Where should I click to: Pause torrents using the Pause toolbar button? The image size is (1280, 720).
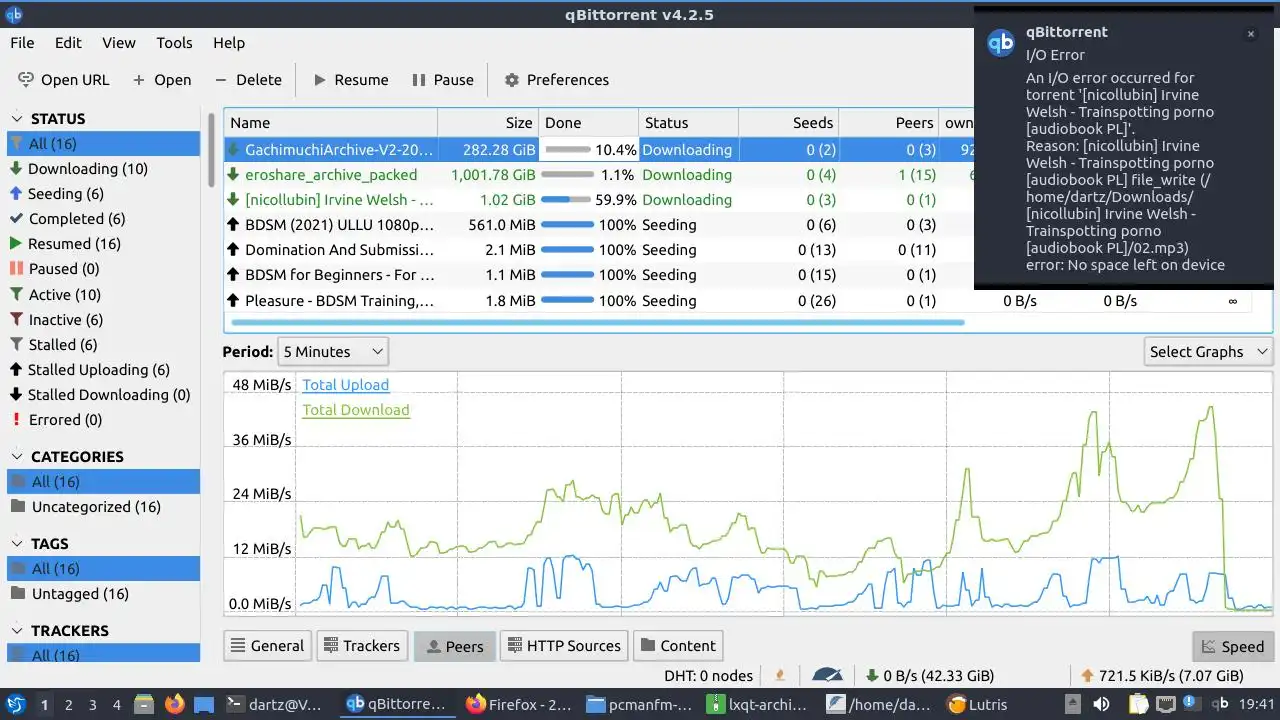click(x=442, y=80)
